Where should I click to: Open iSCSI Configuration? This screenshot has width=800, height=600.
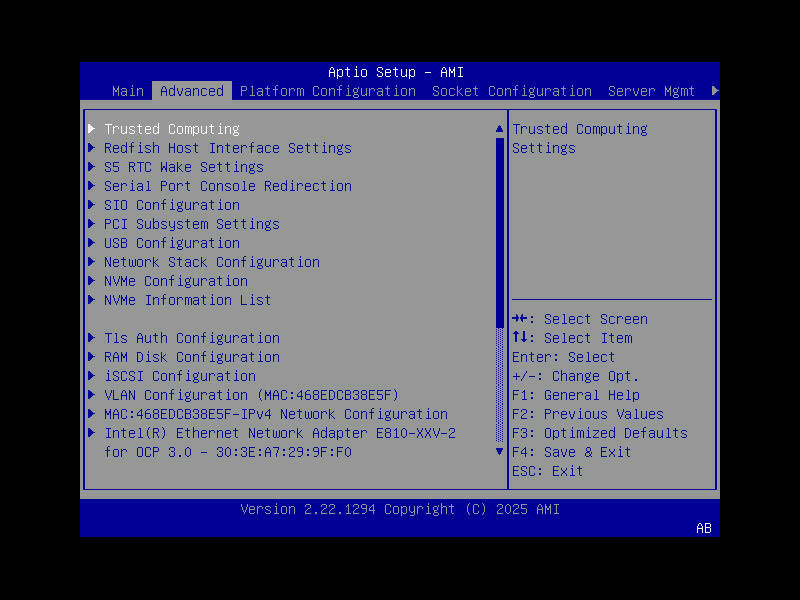179,375
